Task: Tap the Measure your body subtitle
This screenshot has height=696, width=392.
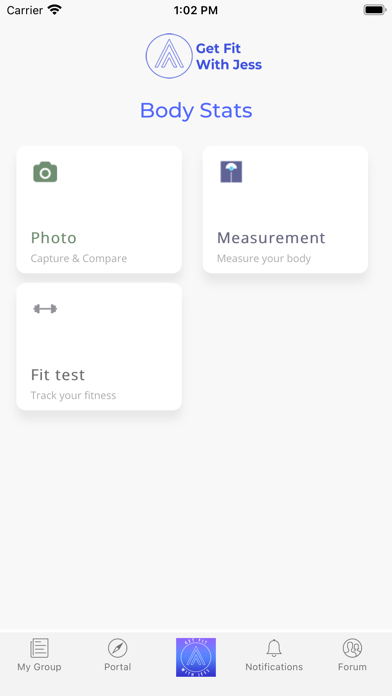Action: point(264,258)
